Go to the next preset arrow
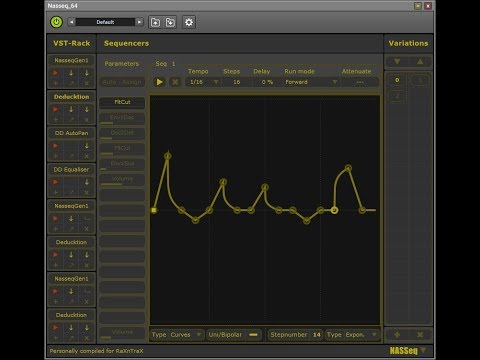This screenshot has height=360, width=480. (x=140, y=22)
